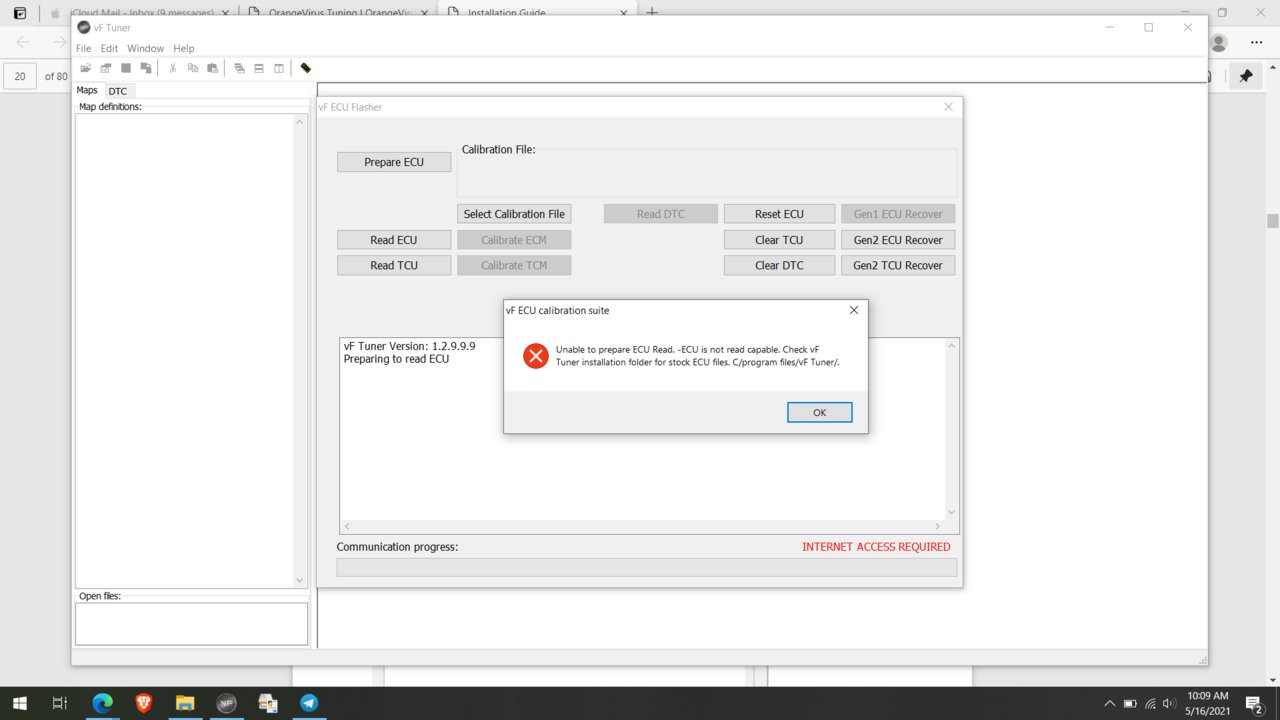Click the Gen2 ECU Recover button
This screenshot has width=1280, height=720.
[898, 240]
